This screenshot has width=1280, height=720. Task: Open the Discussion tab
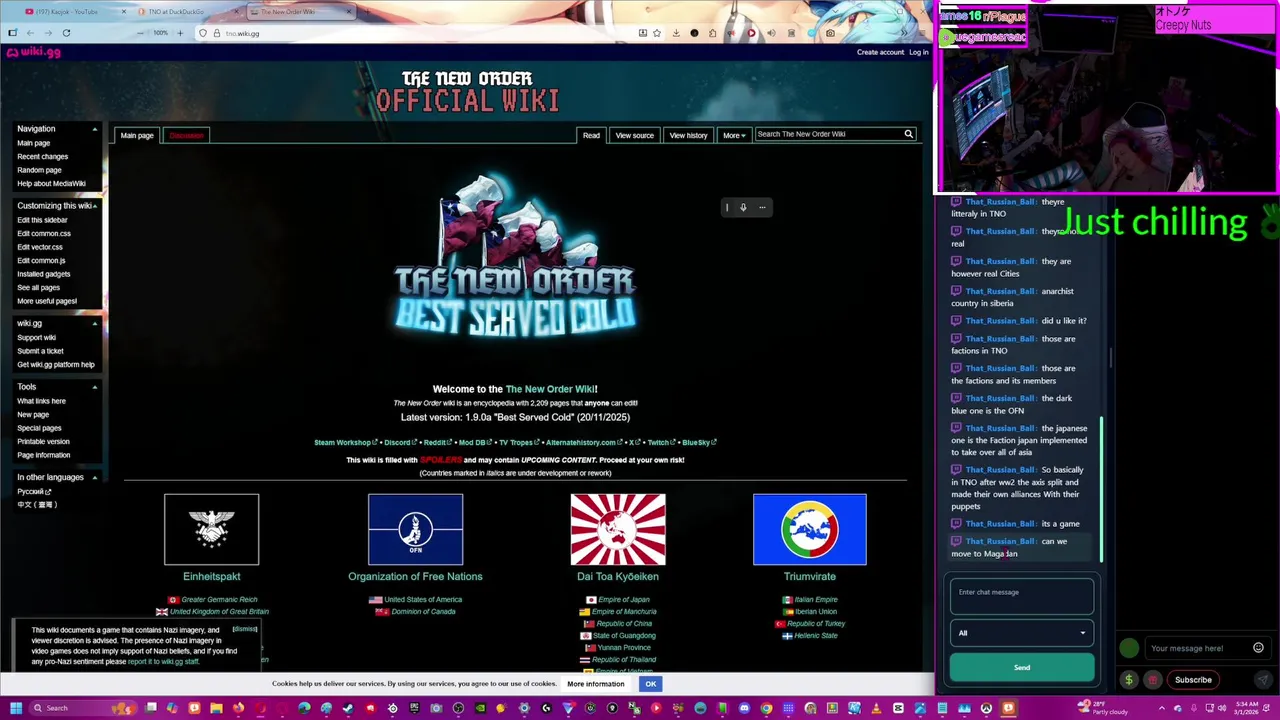[186, 135]
